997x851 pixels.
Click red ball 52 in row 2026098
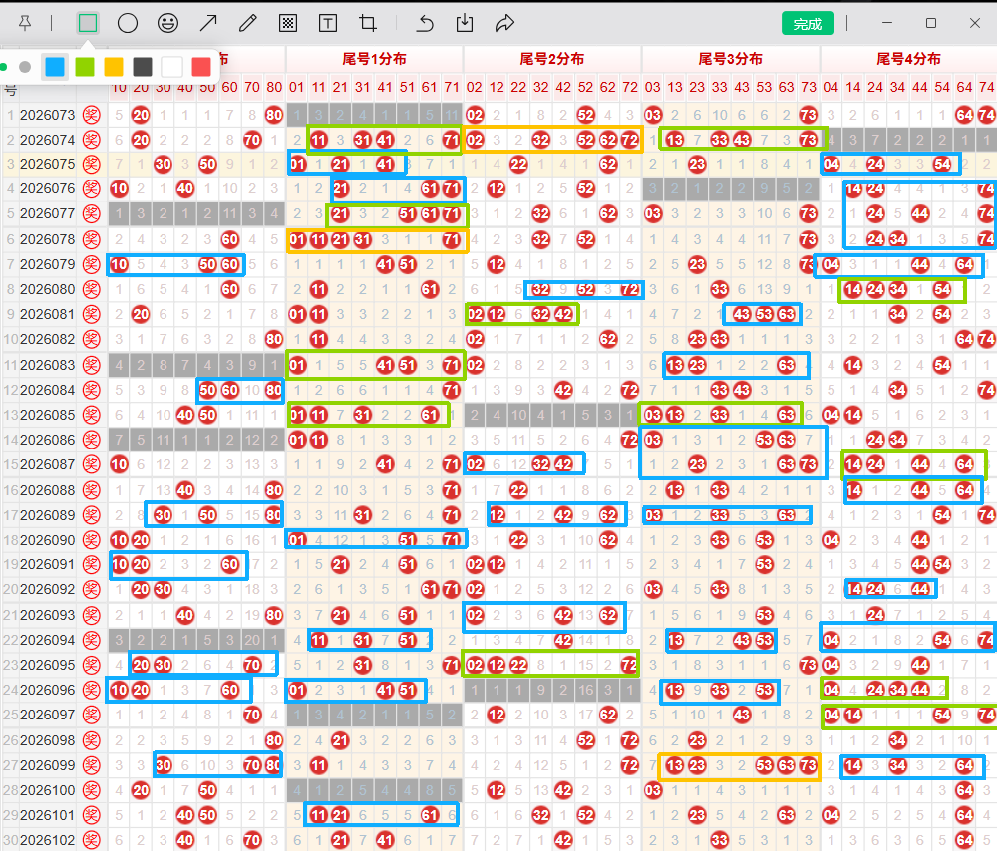coord(586,740)
